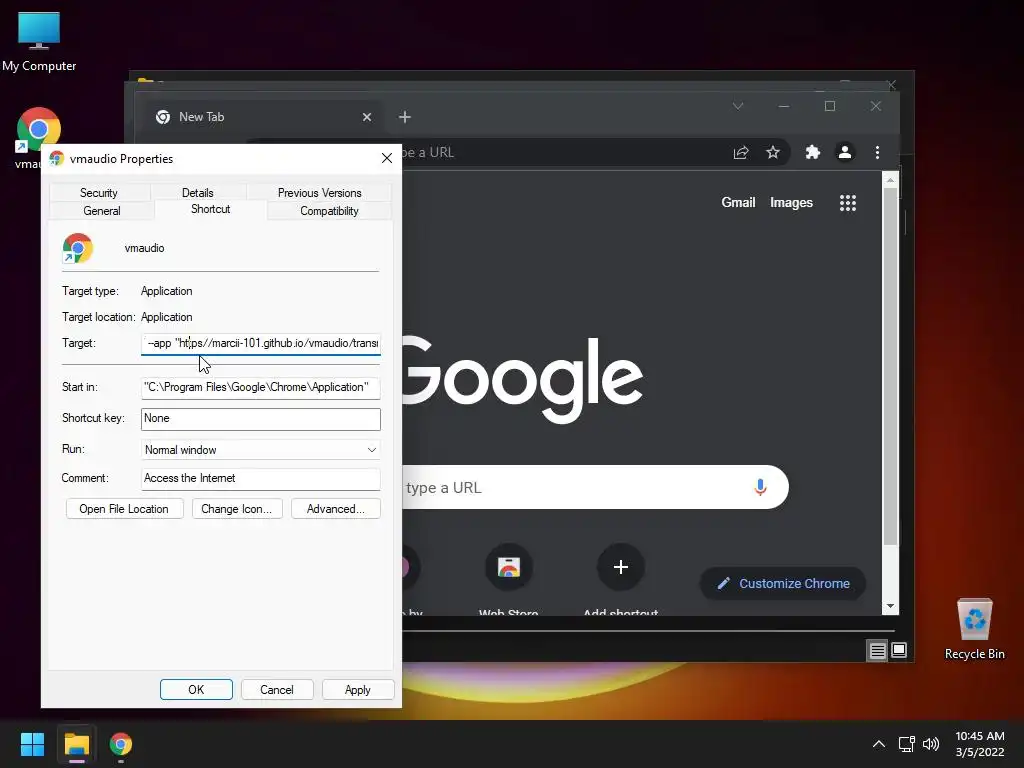Image resolution: width=1024 pixels, height=768 pixels.
Task: Select the Shortcut tab
Action: [x=210, y=209]
